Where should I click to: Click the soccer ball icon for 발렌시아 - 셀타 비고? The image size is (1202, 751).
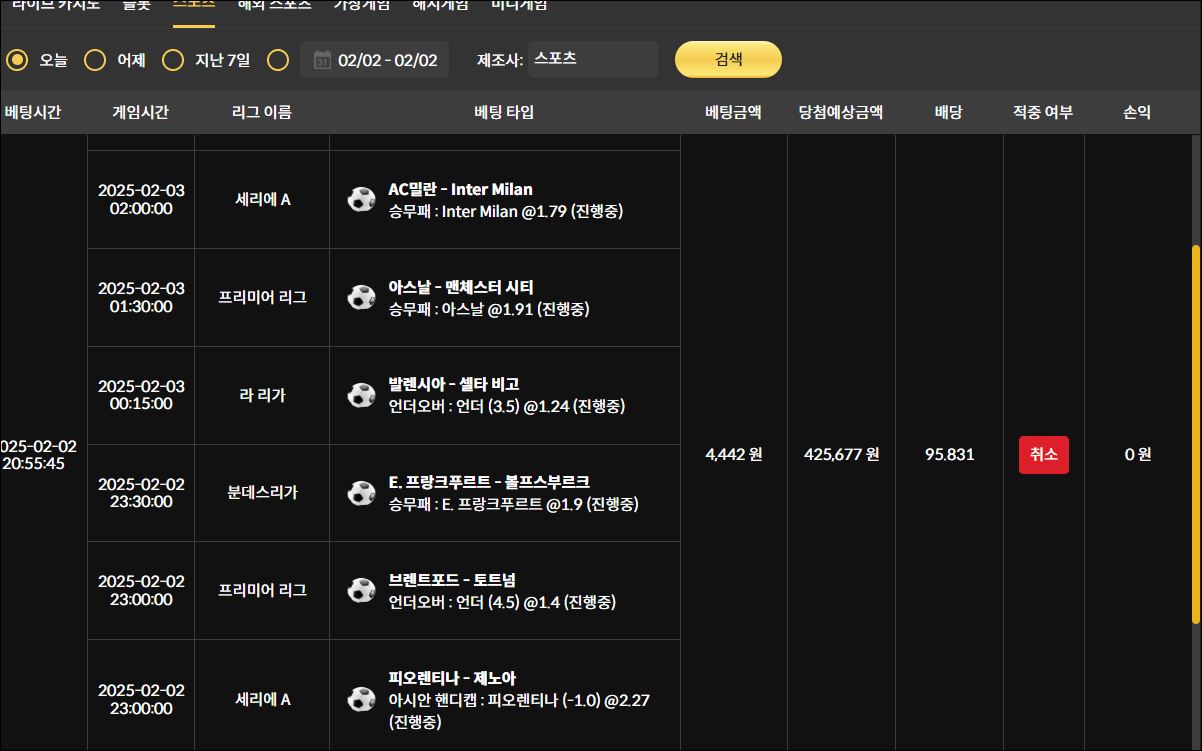pyautogui.click(x=361, y=395)
